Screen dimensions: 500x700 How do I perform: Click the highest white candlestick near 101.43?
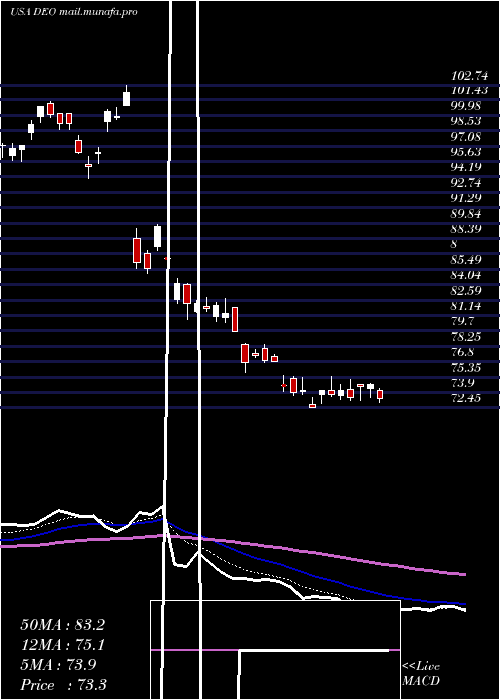coord(126,98)
